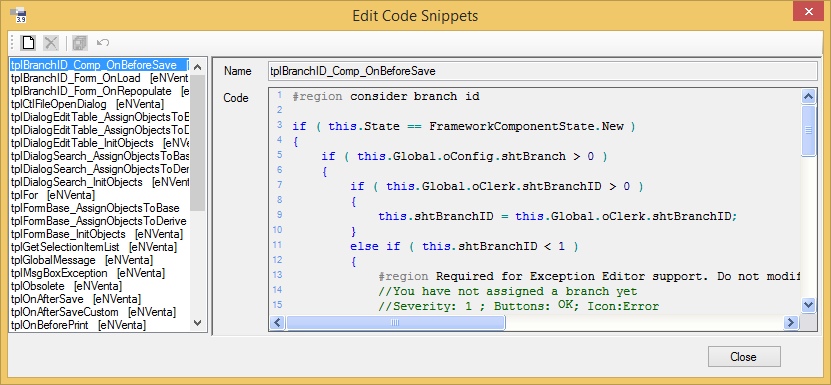Click the 'this.shtBranchID =' assignment on line 9
The image size is (831, 385).
coord(444,216)
